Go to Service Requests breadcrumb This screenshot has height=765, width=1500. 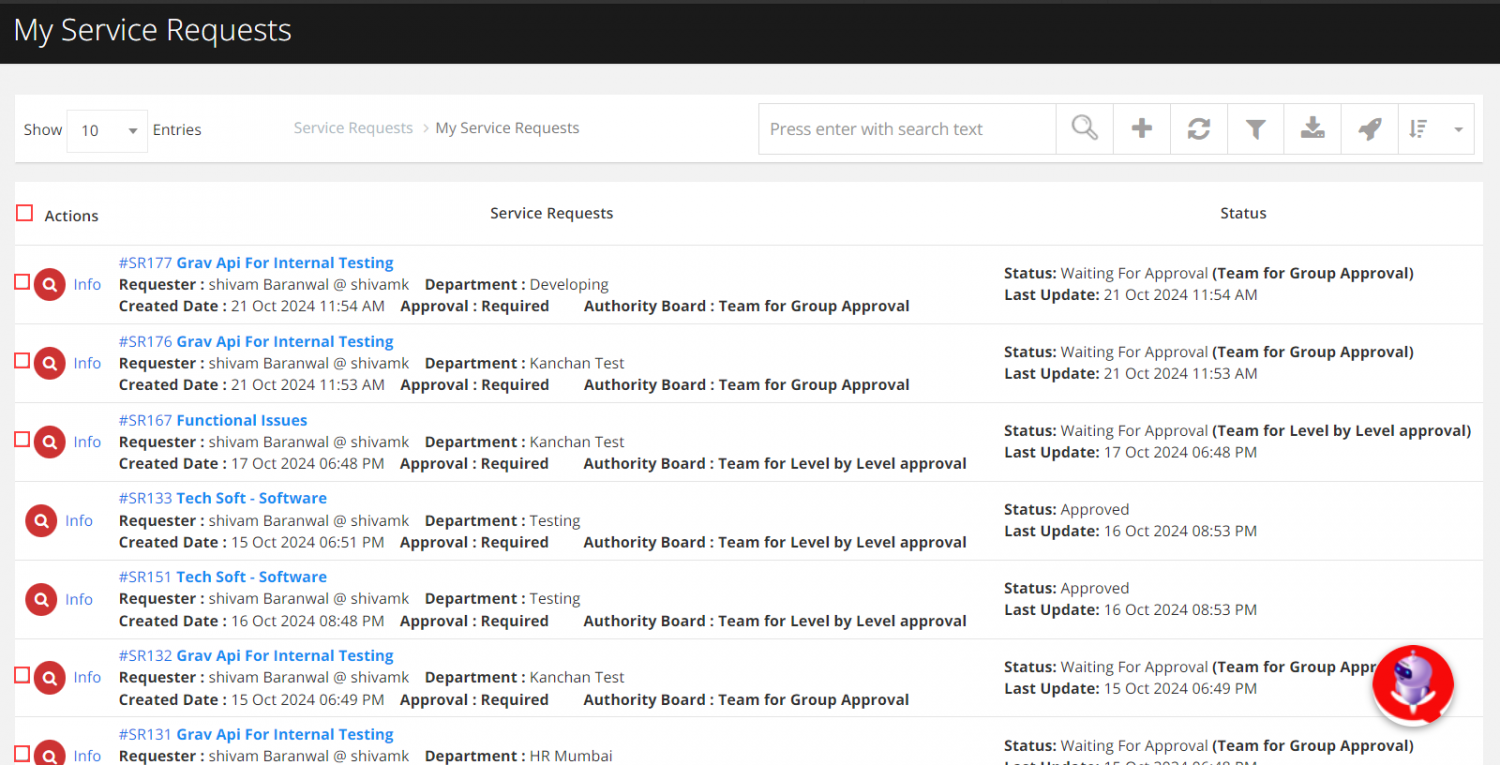(353, 128)
